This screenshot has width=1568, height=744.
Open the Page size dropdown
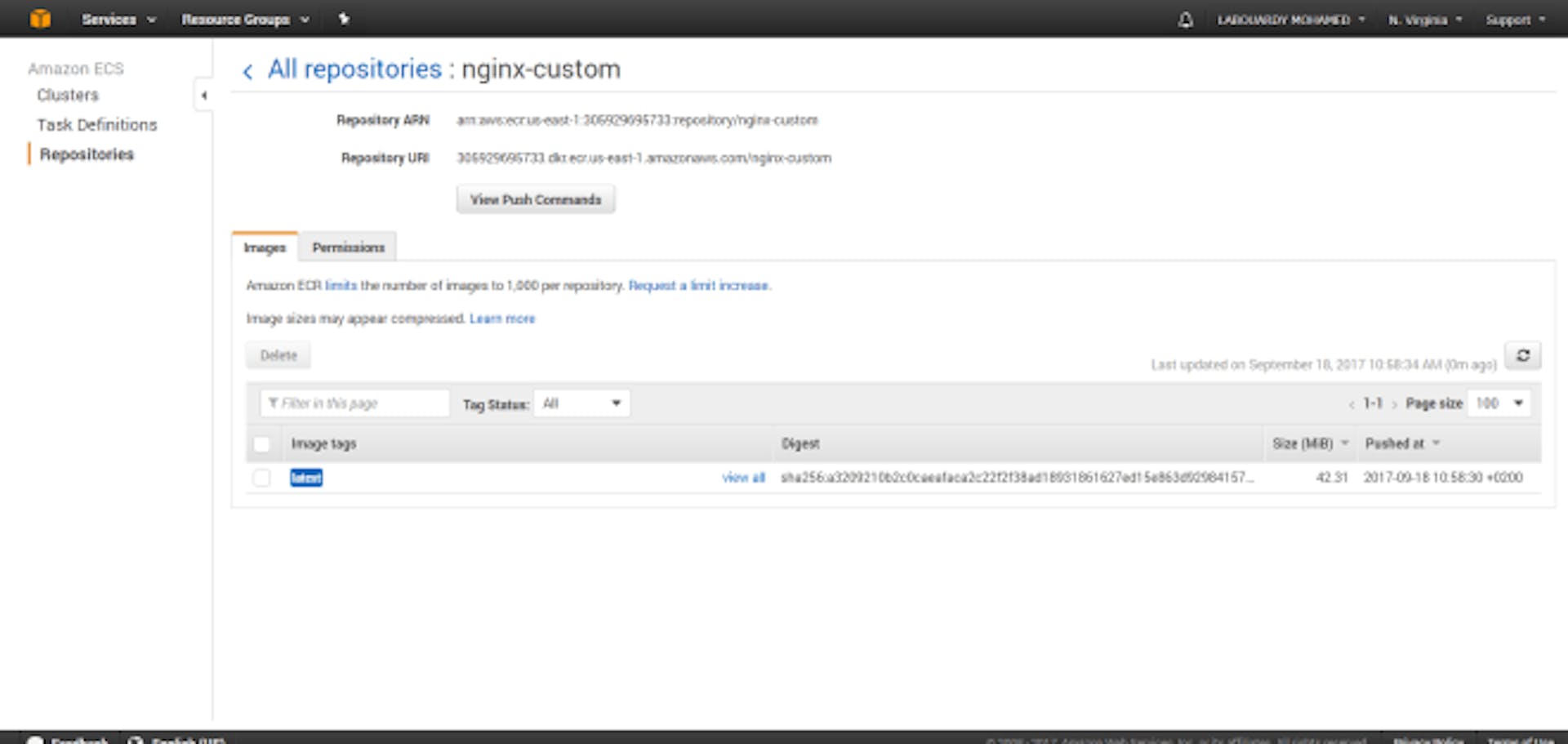pyautogui.click(x=1499, y=403)
